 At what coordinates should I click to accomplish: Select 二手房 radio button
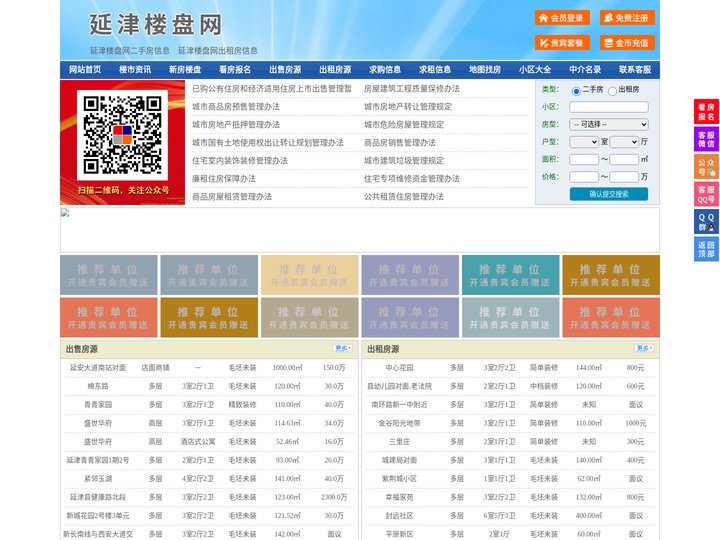pos(576,91)
